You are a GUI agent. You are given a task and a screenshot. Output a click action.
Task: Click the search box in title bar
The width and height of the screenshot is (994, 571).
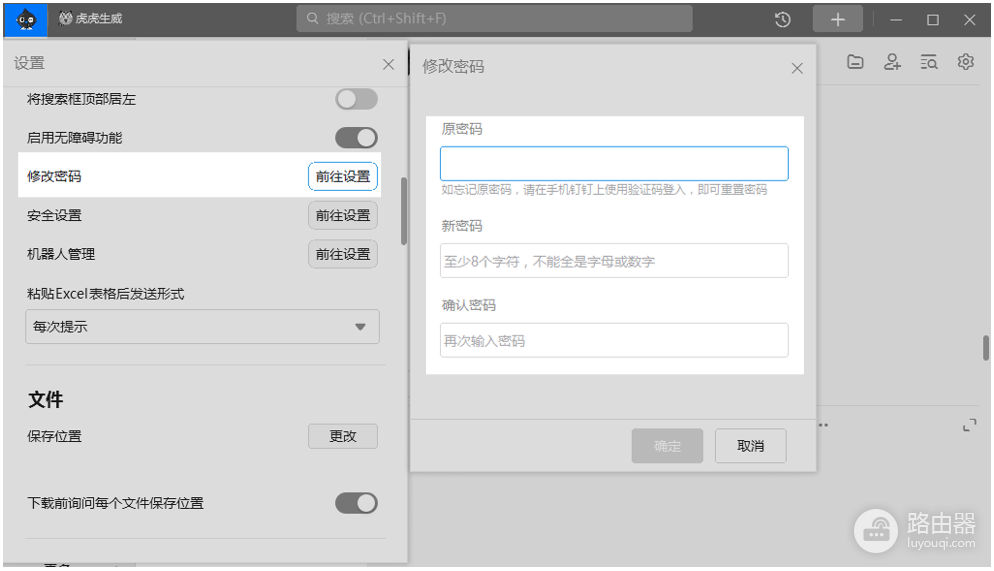pos(494,19)
